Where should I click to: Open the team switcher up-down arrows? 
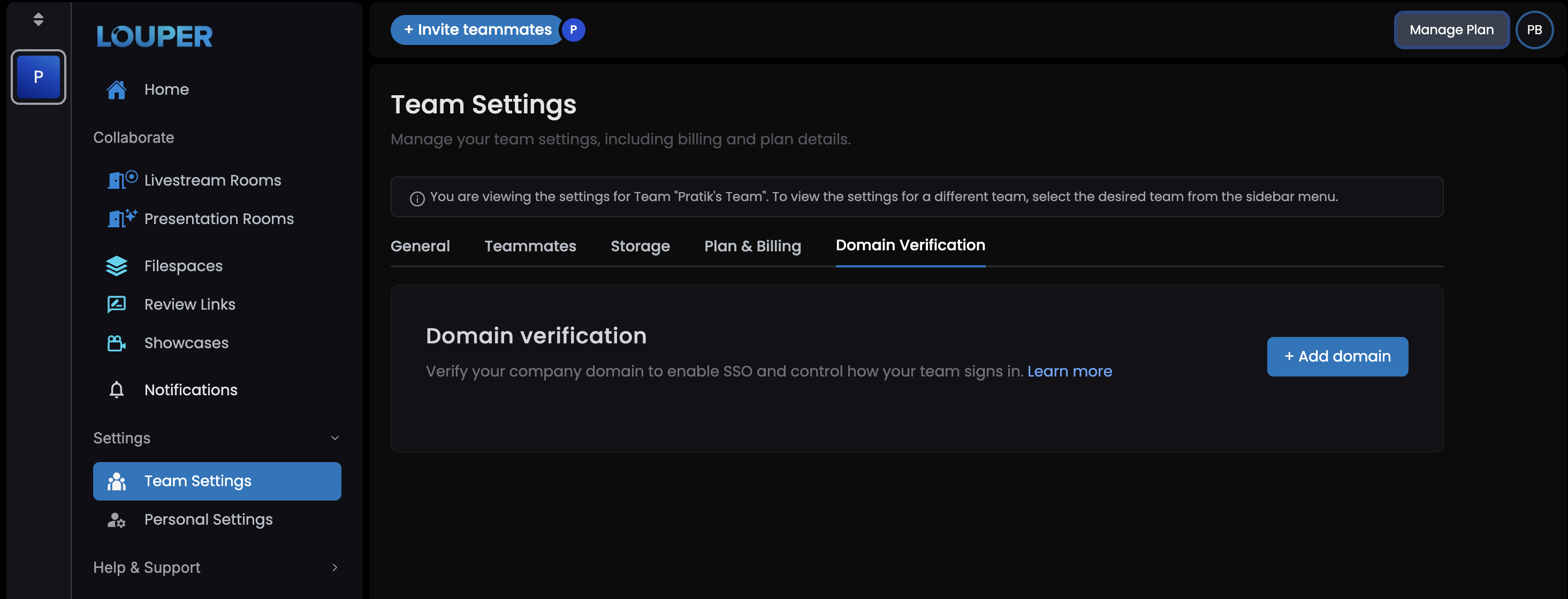[x=39, y=19]
